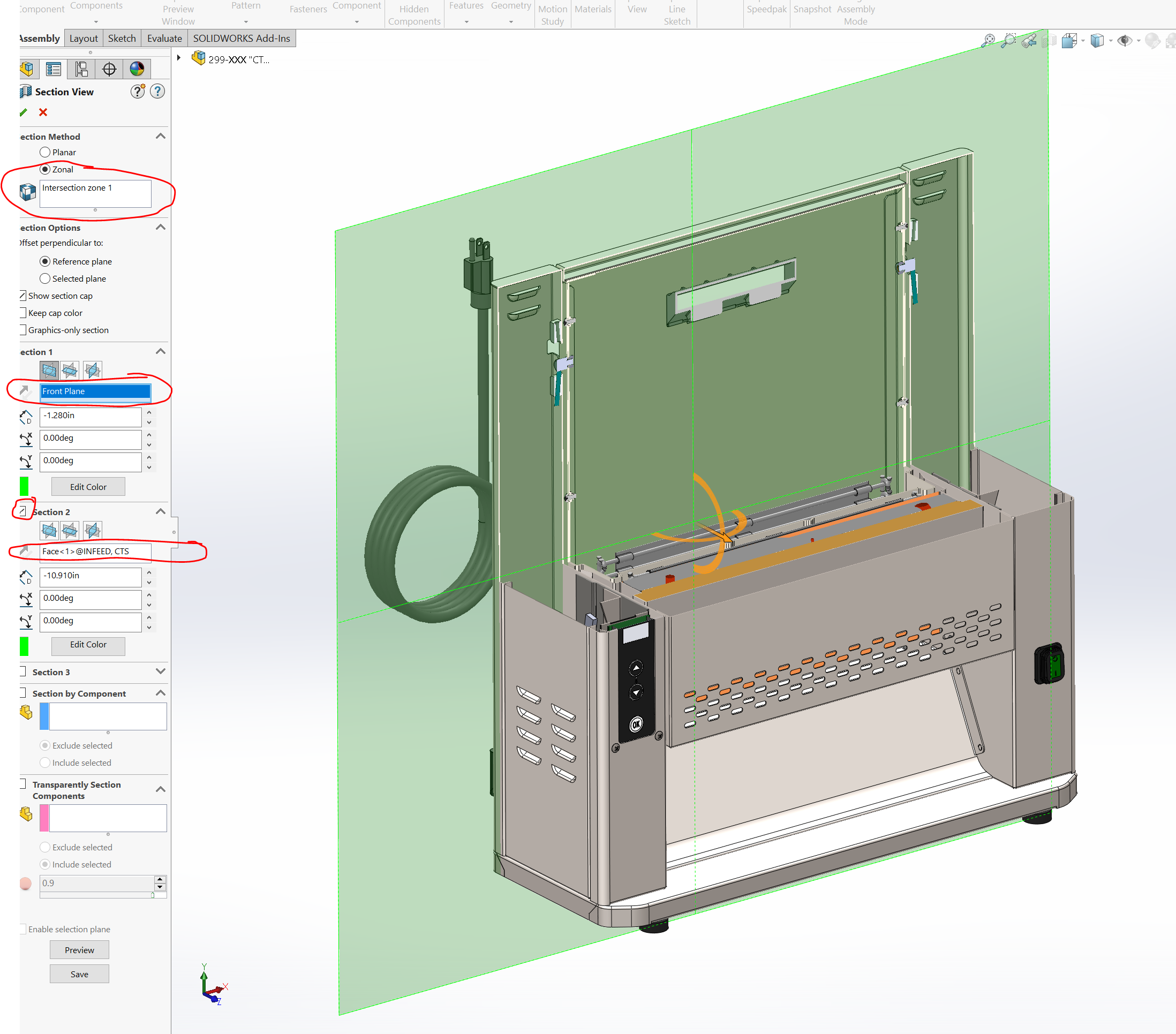
Task: Select the Top plane icon in Section 1
Action: coord(70,371)
